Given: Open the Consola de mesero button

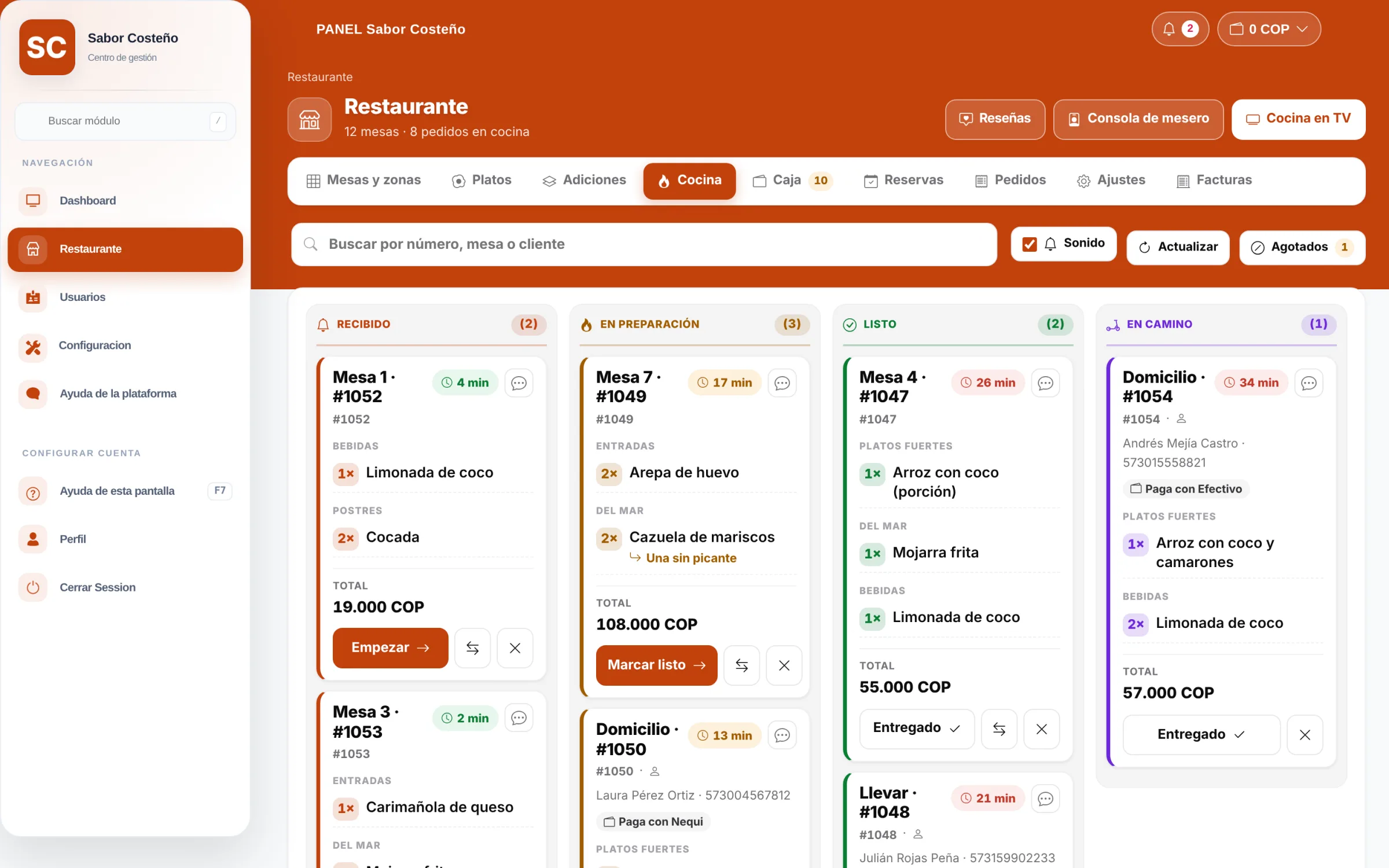Looking at the screenshot, I should [1138, 119].
